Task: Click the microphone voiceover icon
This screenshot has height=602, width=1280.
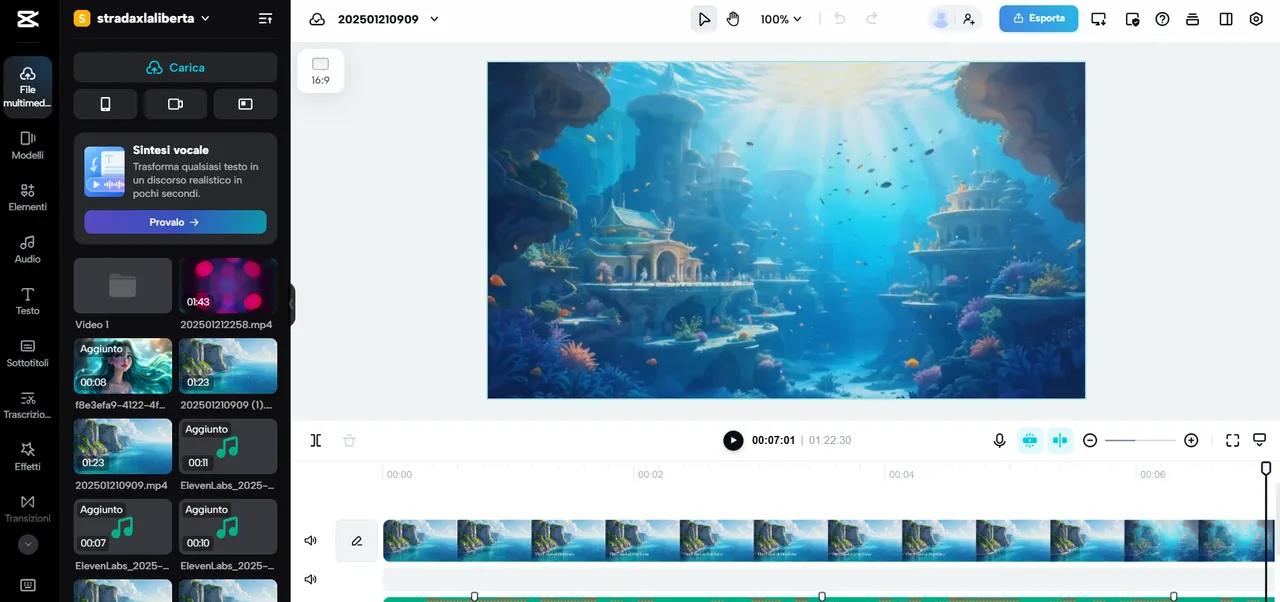Action: coord(999,440)
